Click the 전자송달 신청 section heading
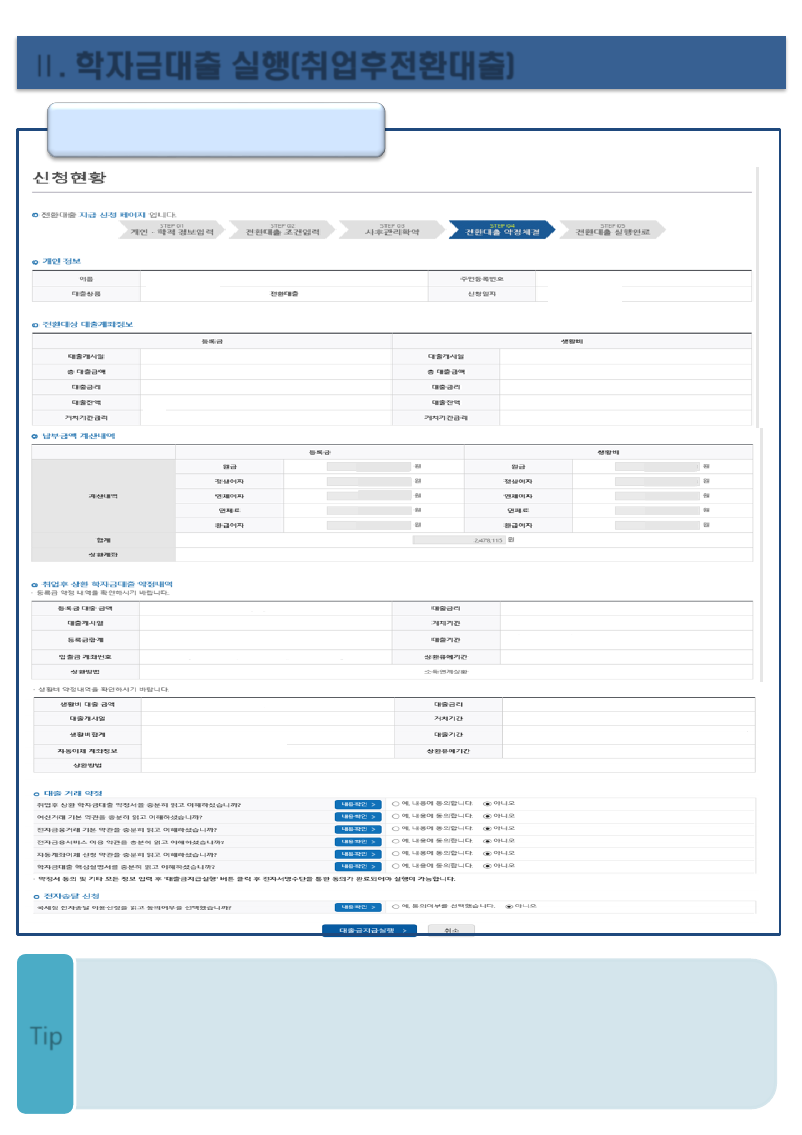 [71, 896]
